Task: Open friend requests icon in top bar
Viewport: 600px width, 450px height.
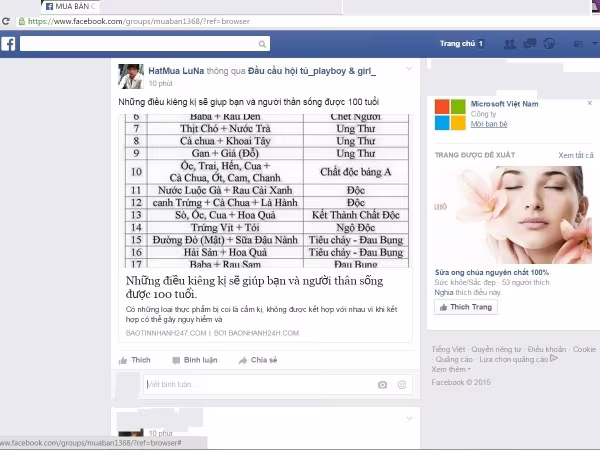Action: 510,44
